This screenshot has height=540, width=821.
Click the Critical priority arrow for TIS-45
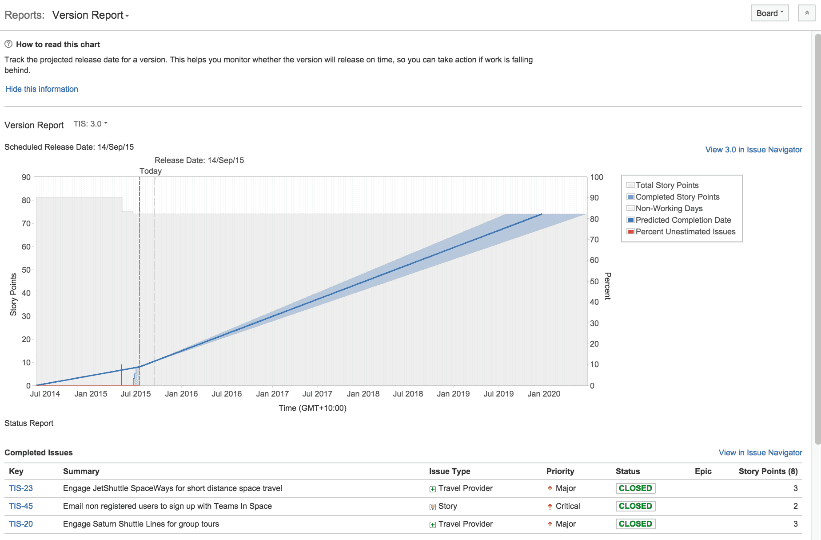pyautogui.click(x=550, y=506)
